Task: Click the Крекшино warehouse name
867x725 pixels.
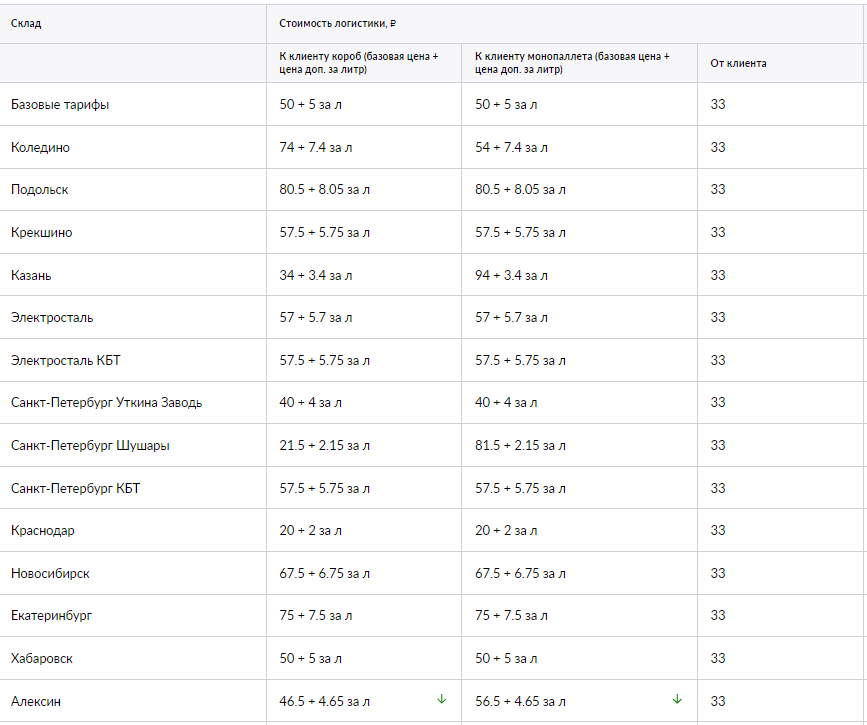Action: pyautogui.click(x=41, y=232)
